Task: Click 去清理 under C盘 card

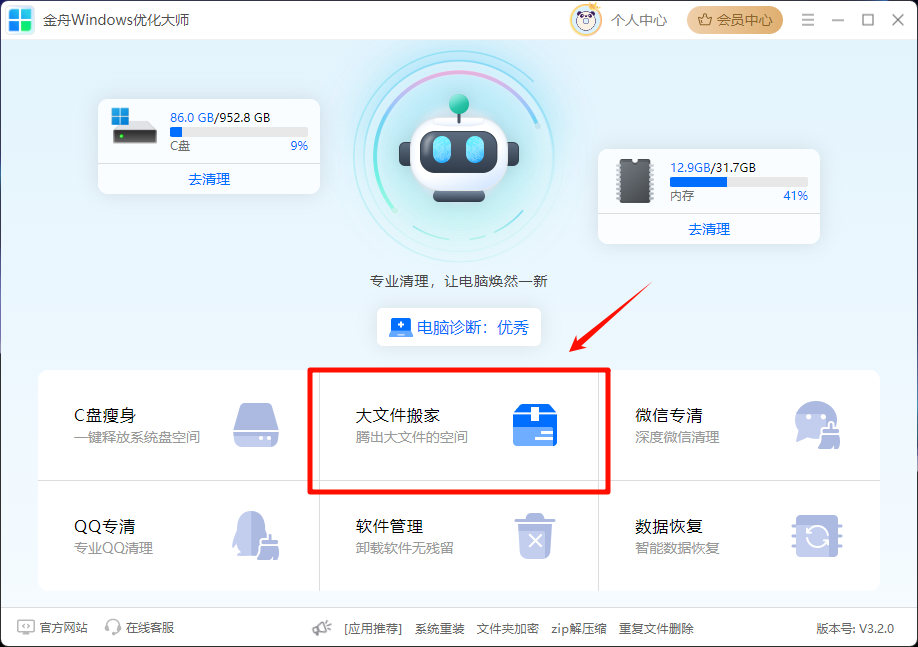Action: coord(209,179)
